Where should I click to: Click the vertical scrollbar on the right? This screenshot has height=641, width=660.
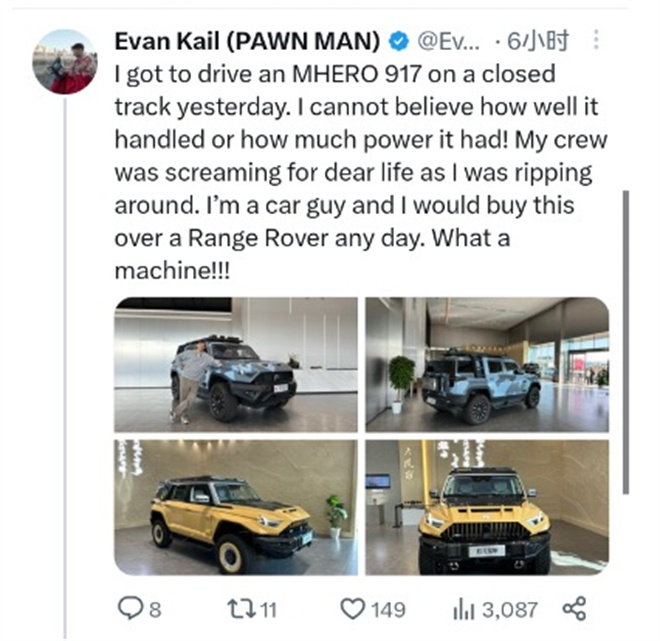[627, 300]
